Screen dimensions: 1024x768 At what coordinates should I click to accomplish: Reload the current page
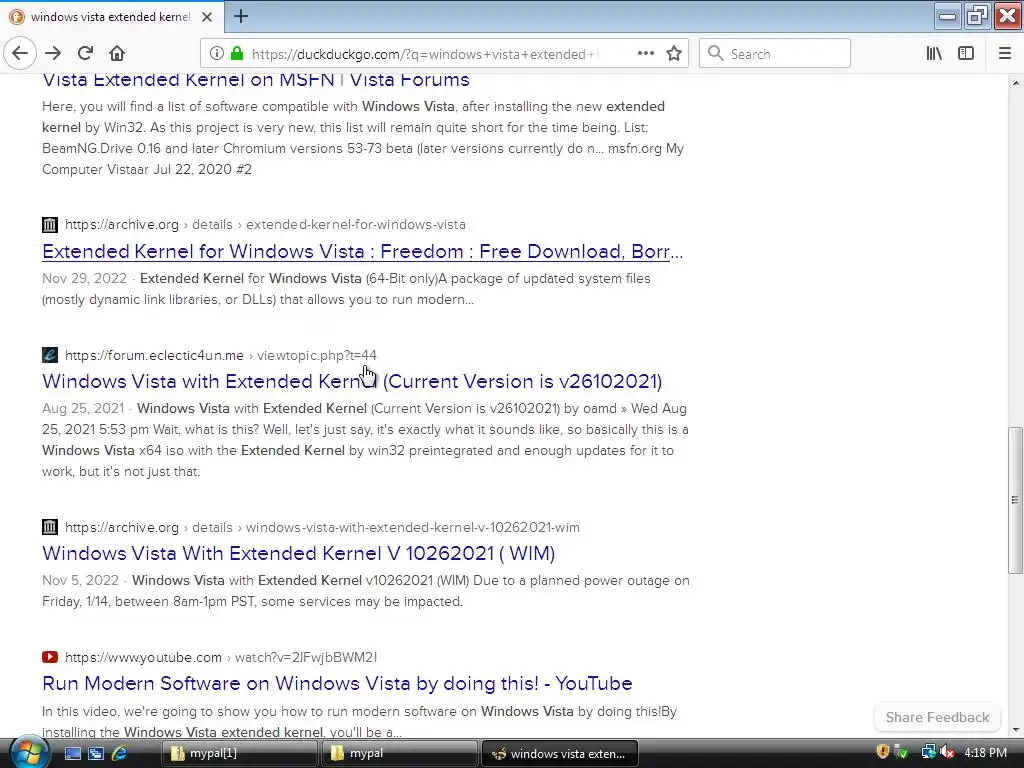click(85, 54)
